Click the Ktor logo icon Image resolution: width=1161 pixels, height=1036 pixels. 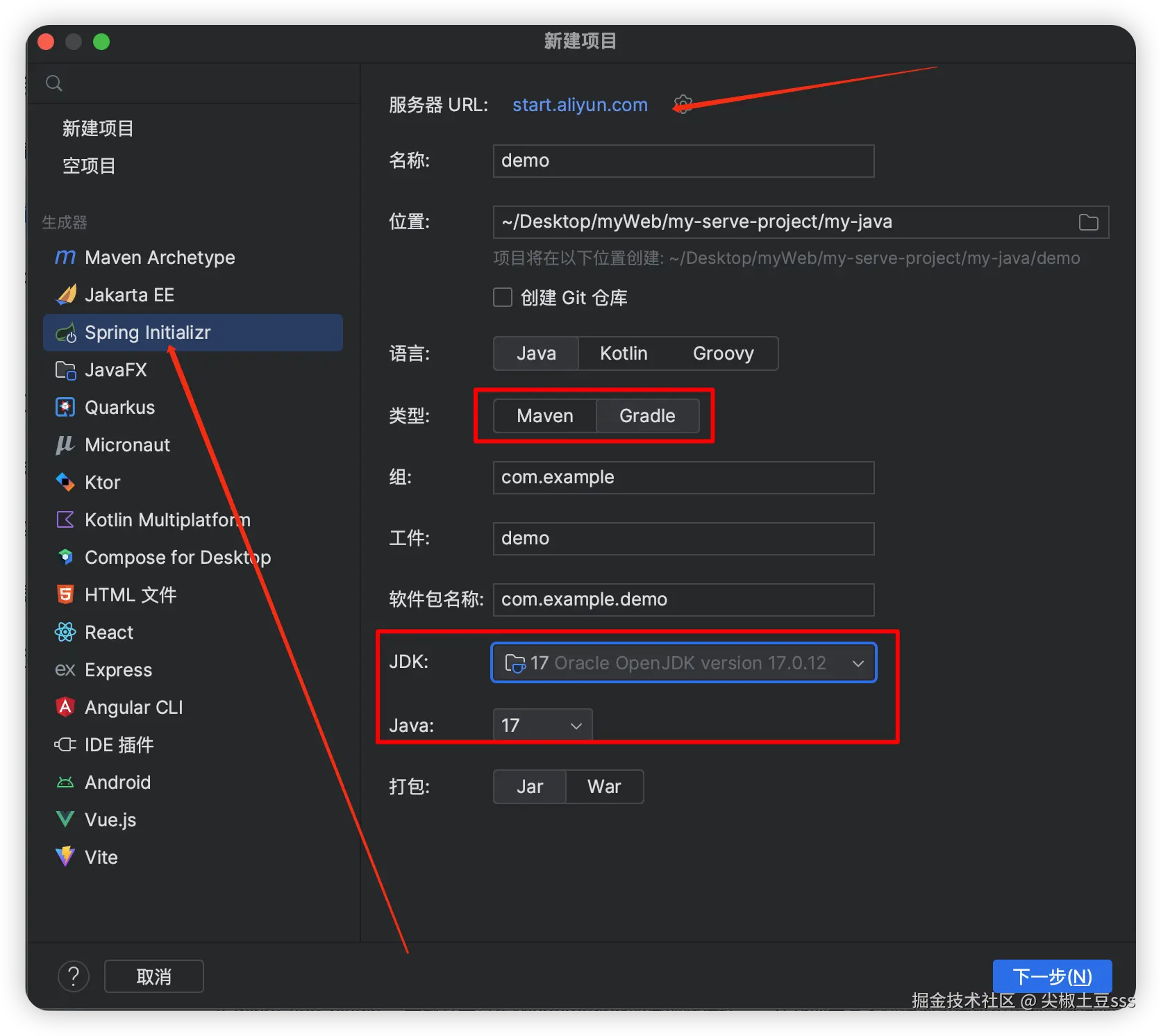(65, 483)
